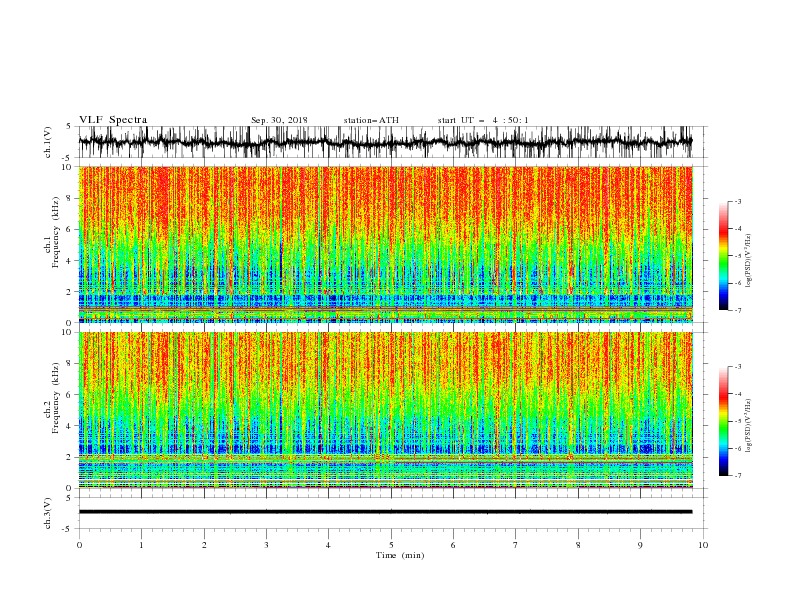Click the lower PSD color bar

723,421
